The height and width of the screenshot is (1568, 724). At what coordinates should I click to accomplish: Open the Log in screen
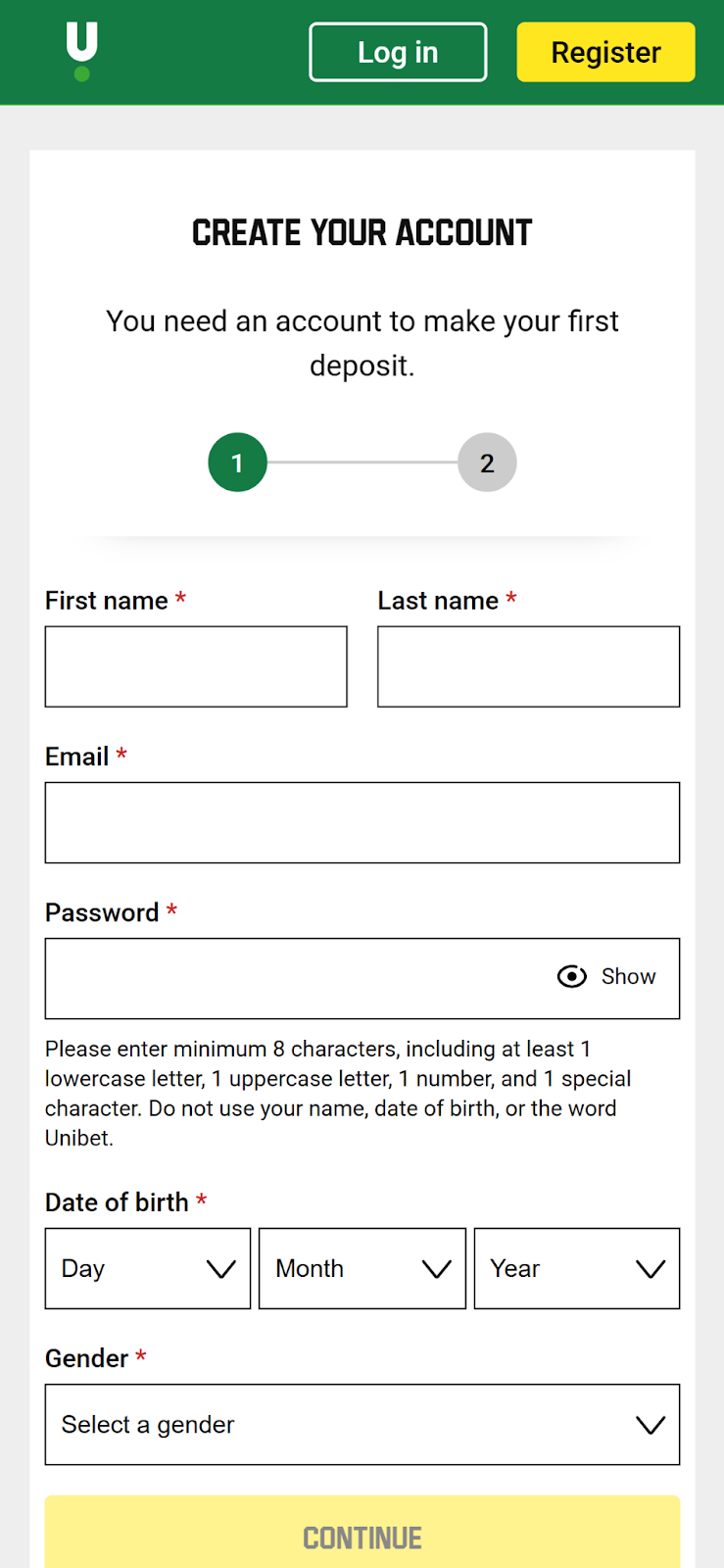(x=398, y=52)
